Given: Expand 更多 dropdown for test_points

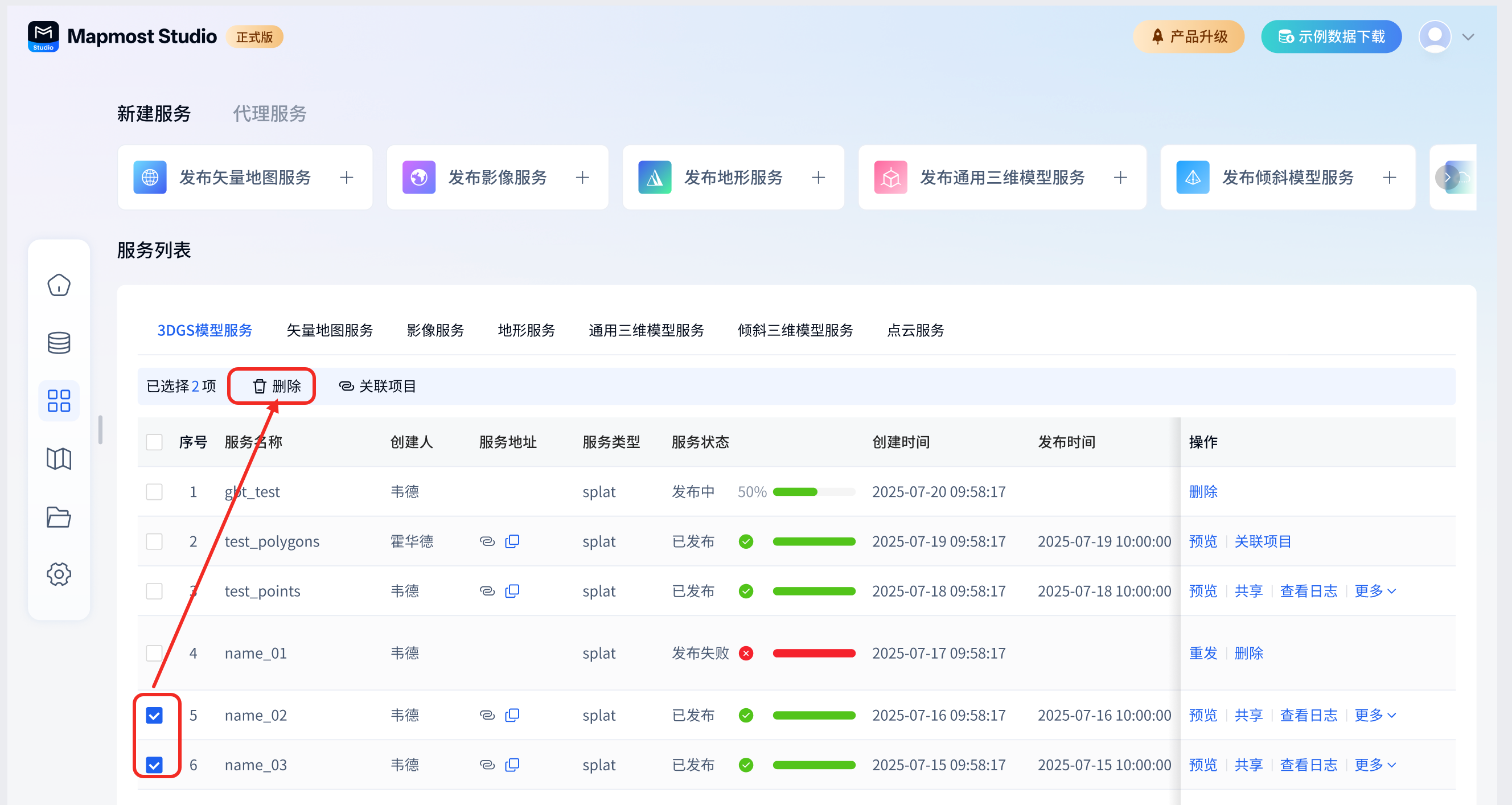Looking at the screenshot, I should pyautogui.click(x=1375, y=591).
